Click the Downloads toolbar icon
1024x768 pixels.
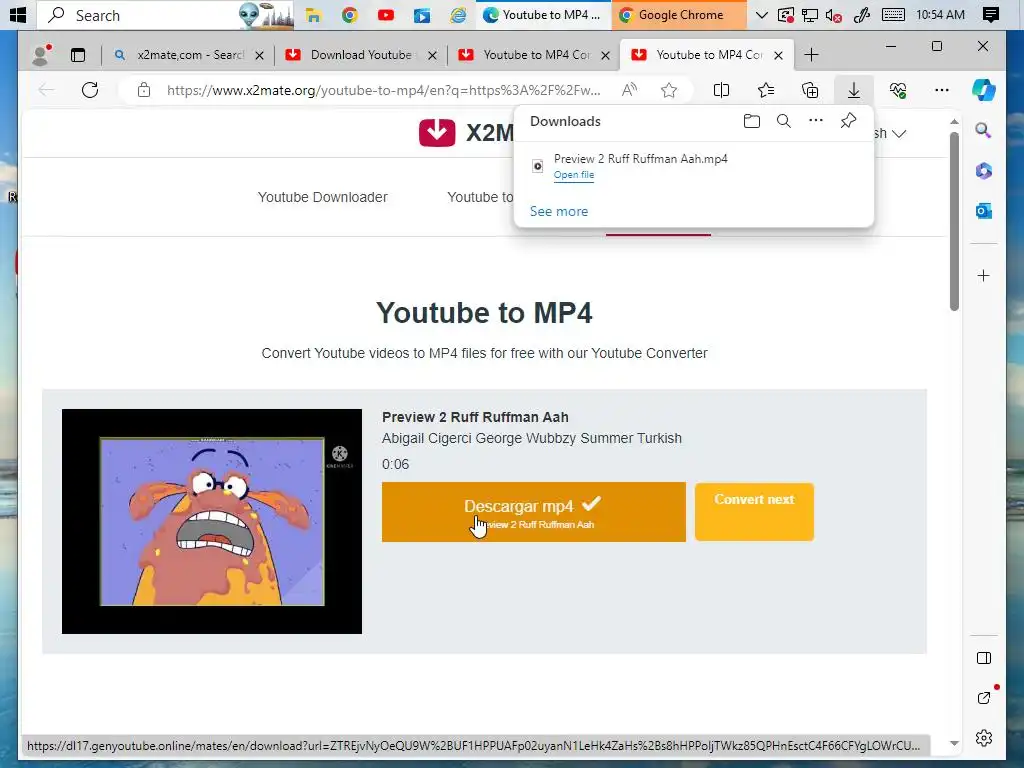(x=854, y=90)
